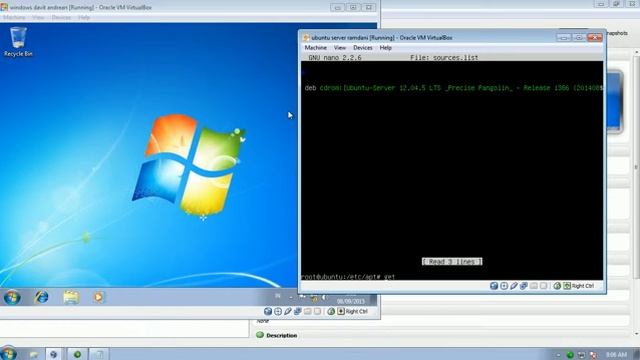Launch Windows Media Player from guest taskbar
This screenshot has width=640, height=360.
(x=98, y=297)
